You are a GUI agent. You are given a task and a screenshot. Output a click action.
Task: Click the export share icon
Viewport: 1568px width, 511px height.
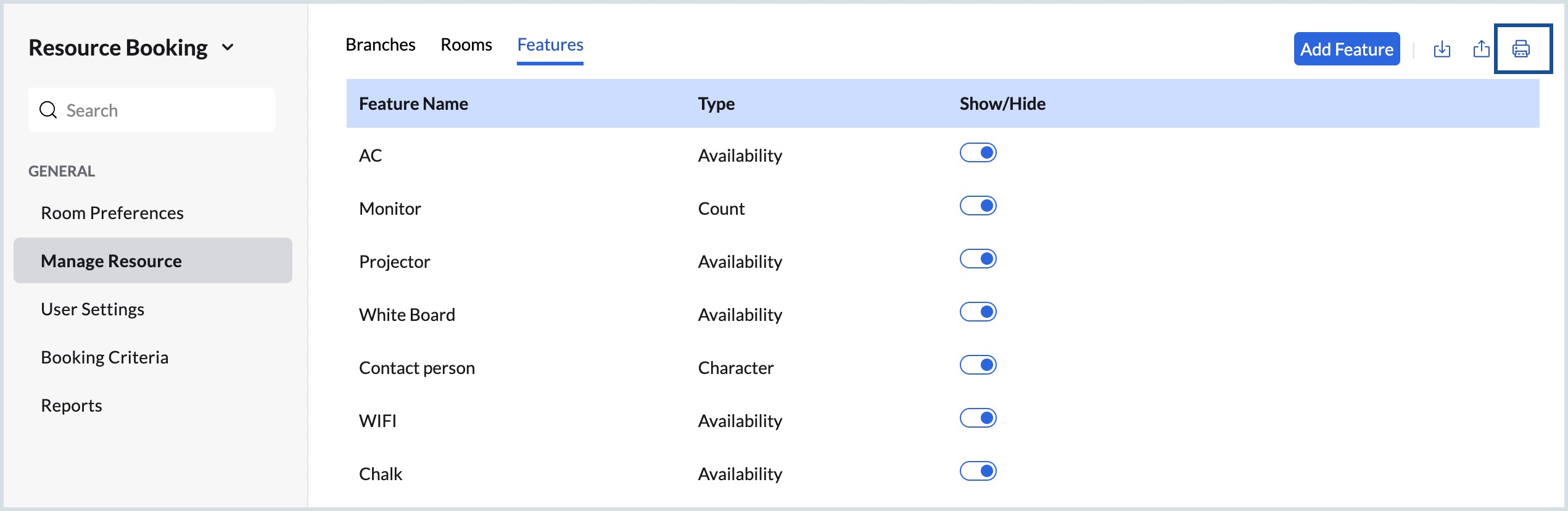1481,49
